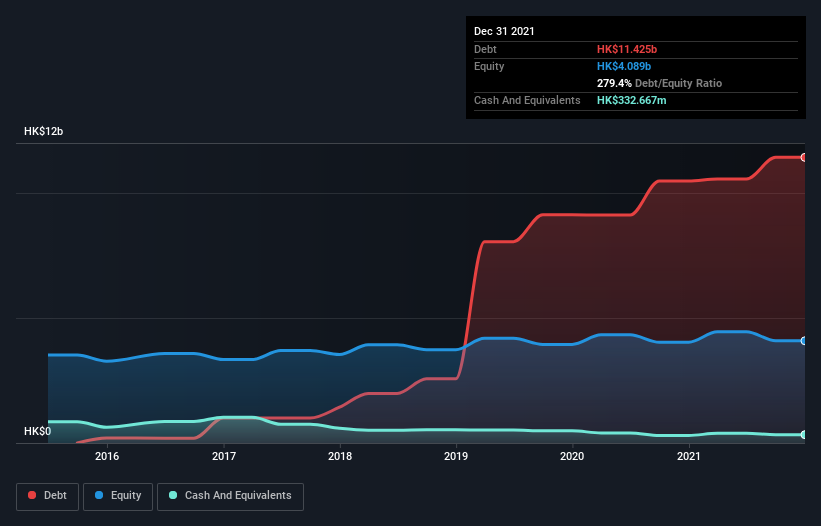Viewport: 821px width, 526px height.
Task: Click the 2017 x-axis label
Action: click(224, 456)
